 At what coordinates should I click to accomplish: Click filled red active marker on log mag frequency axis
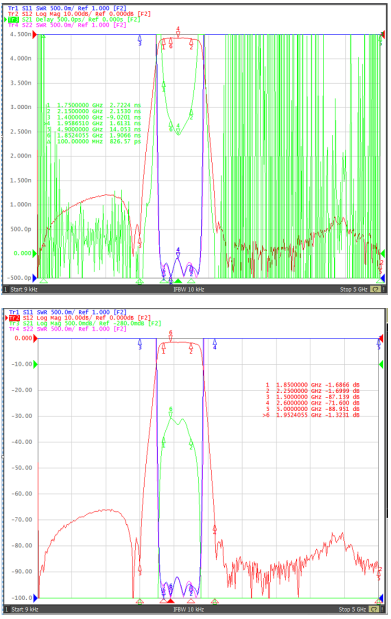pos(170,600)
